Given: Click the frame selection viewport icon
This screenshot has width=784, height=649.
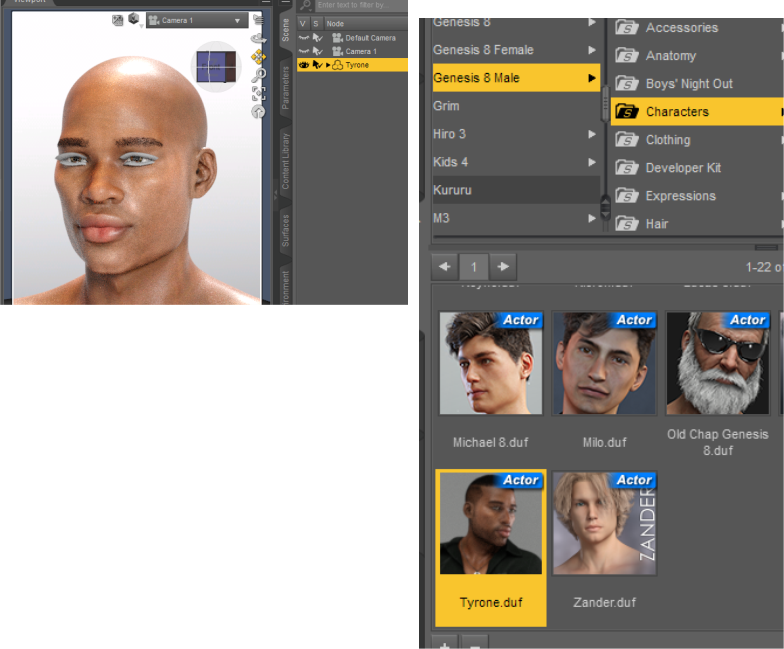Looking at the screenshot, I should tap(258, 93).
